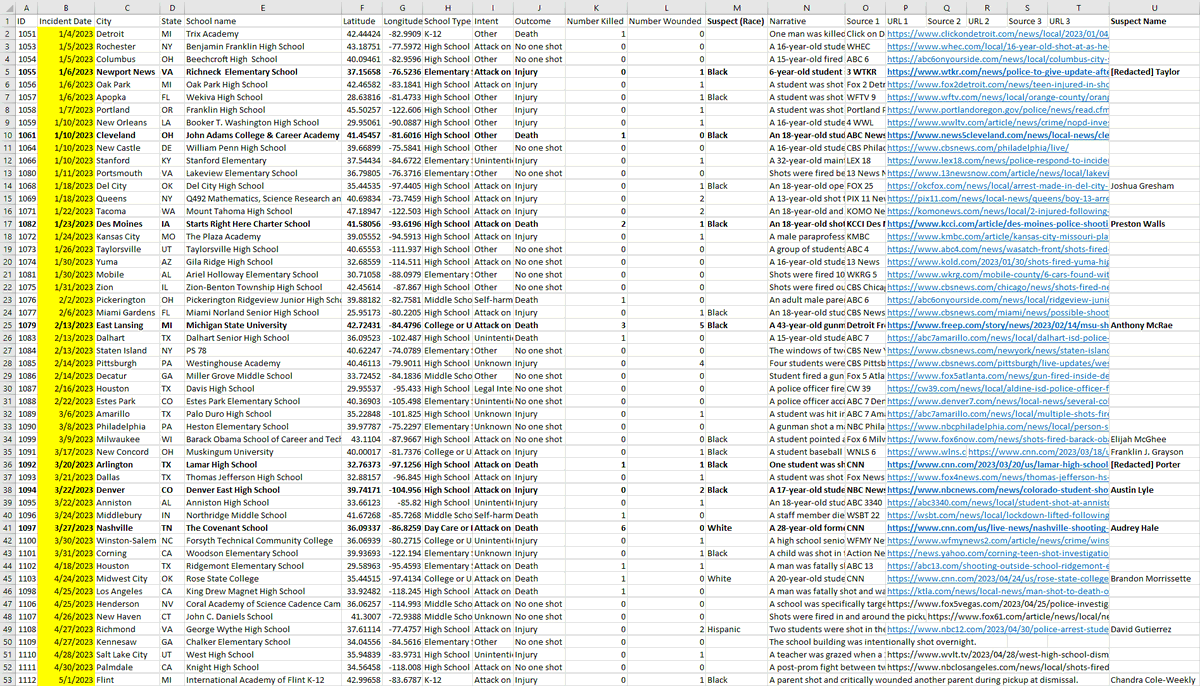Select the Franklin J. Grayson cell
The height and width of the screenshot is (686, 1200).
point(1154,453)
